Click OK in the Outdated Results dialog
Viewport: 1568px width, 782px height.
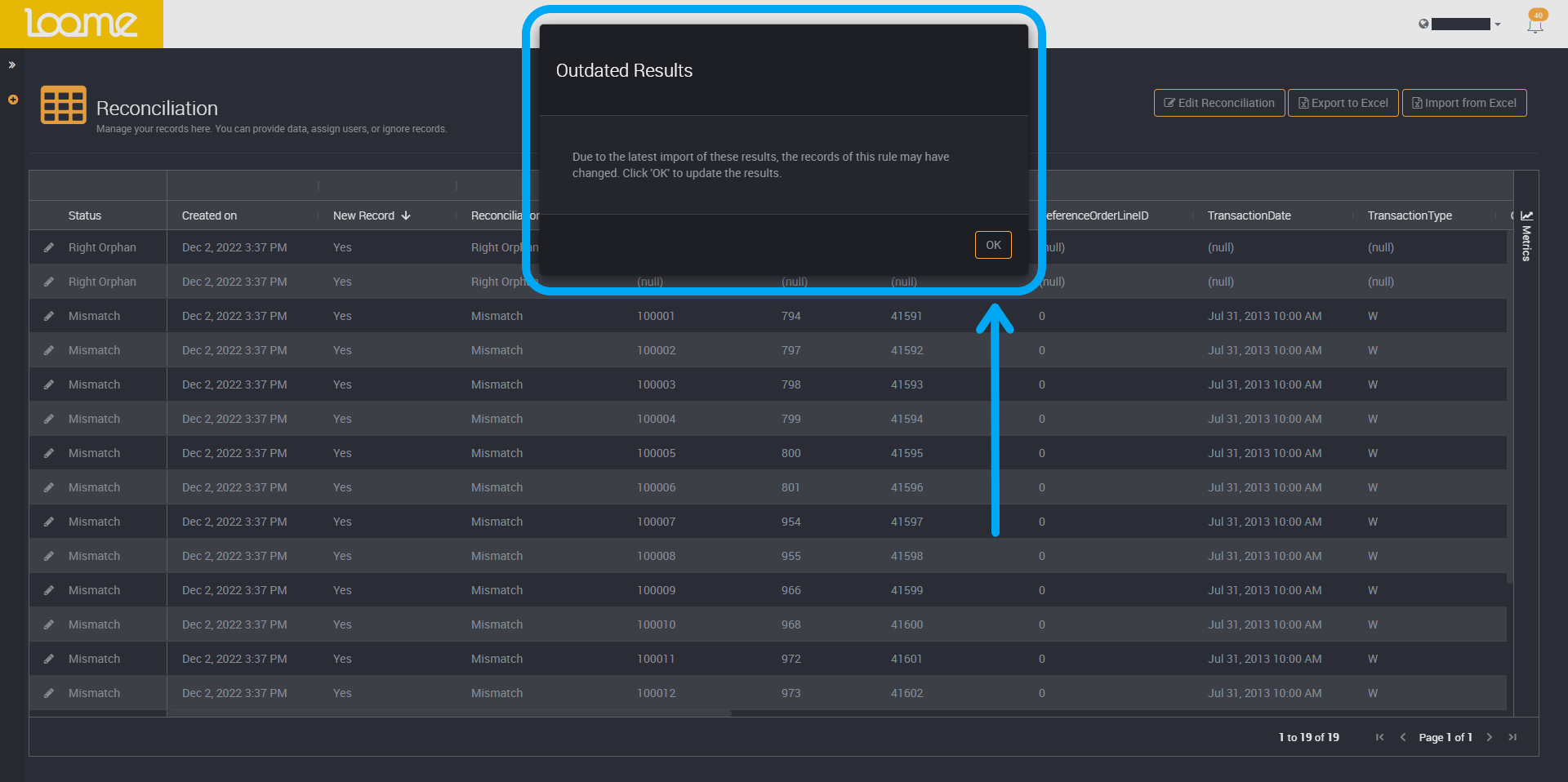tap(993, 245)
